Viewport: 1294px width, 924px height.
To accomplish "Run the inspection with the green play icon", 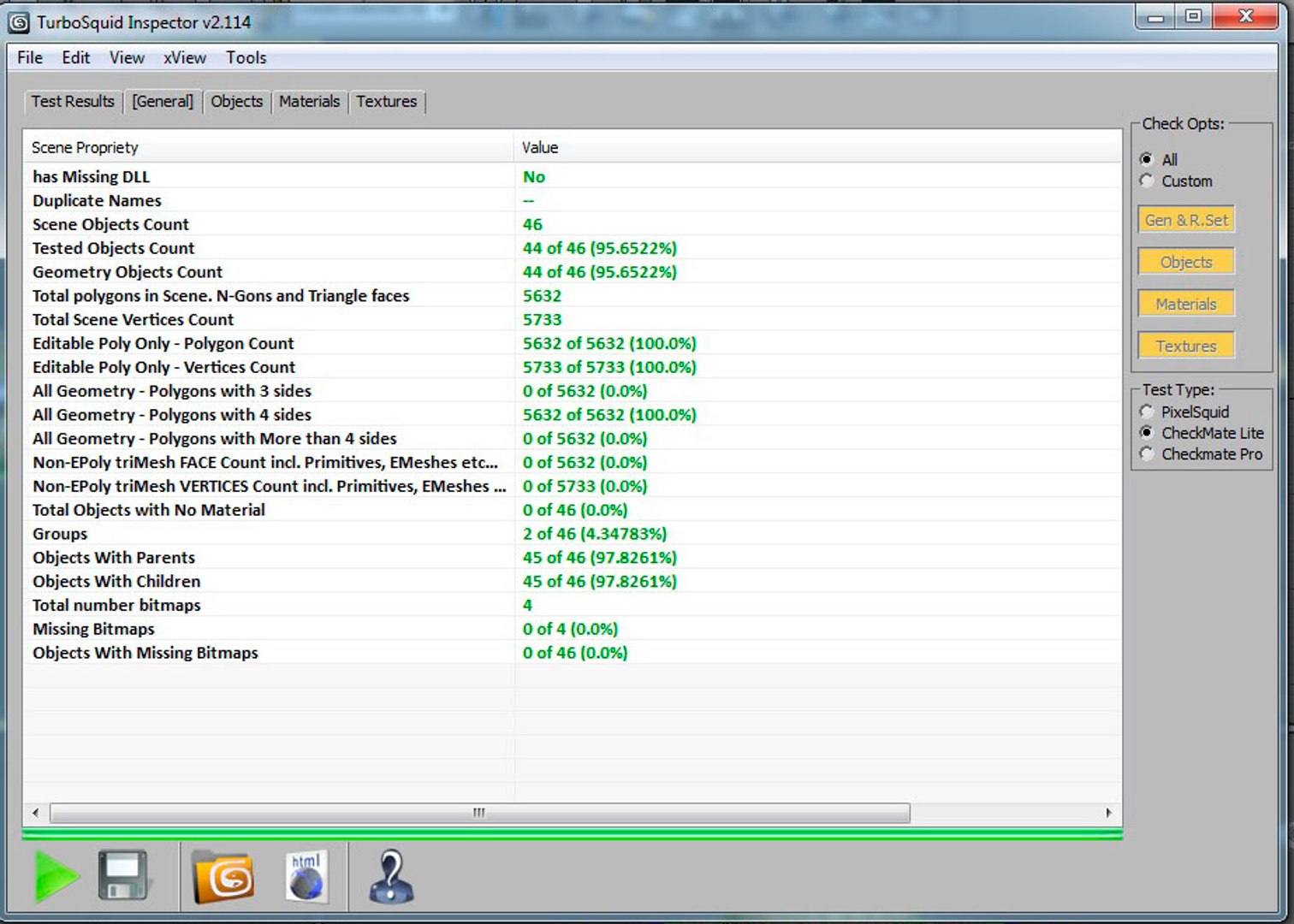I will 56,876.
